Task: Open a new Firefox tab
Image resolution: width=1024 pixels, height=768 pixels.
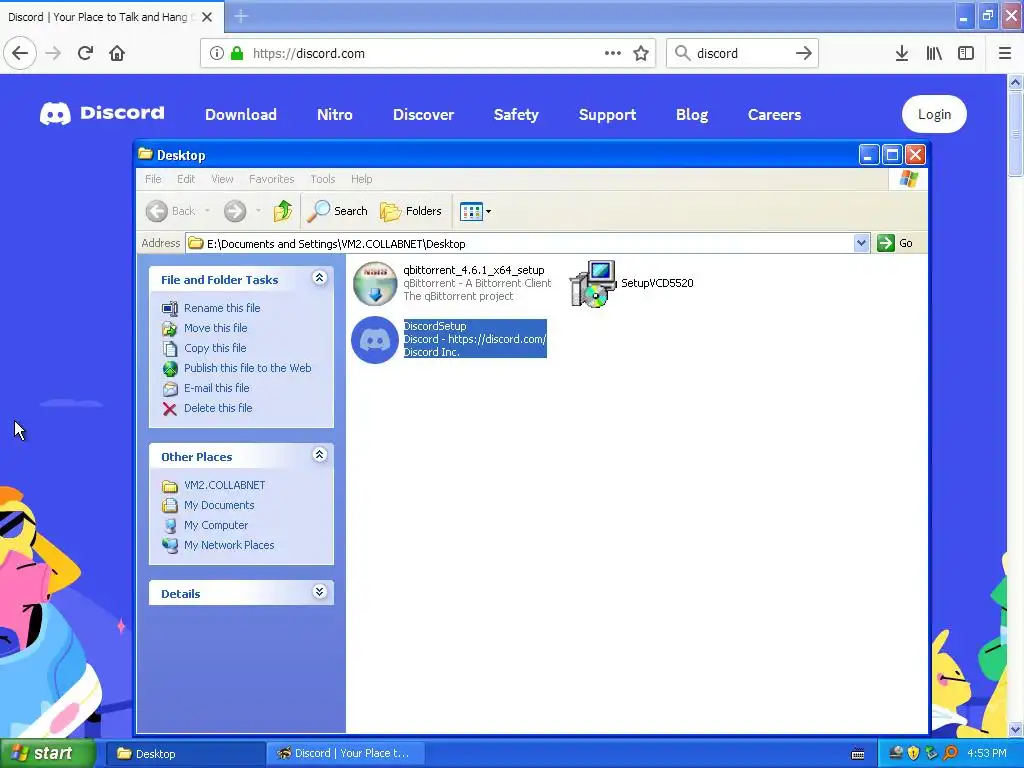Action: tap(241, 16)
